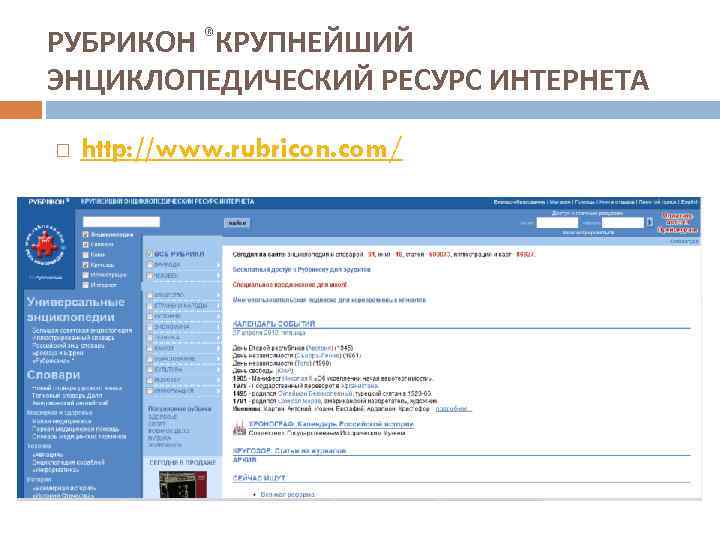720x540 pixels.
Task: Check the КУЛЬТУРА rubric checkbox
Action: 149,369
